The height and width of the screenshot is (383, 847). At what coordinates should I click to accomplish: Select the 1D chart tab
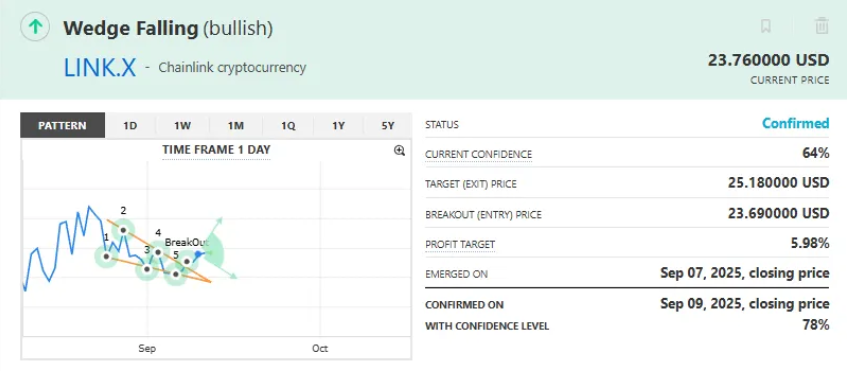pyautogui.click(x=130, y=125)
